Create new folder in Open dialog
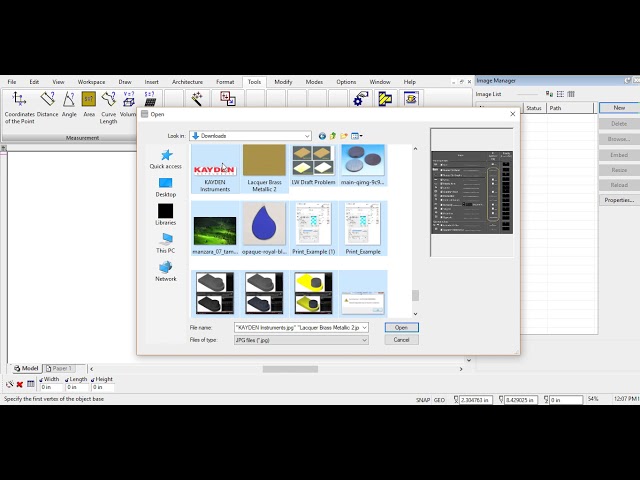This screenshot has width=640, height=480. coord(344,136)
